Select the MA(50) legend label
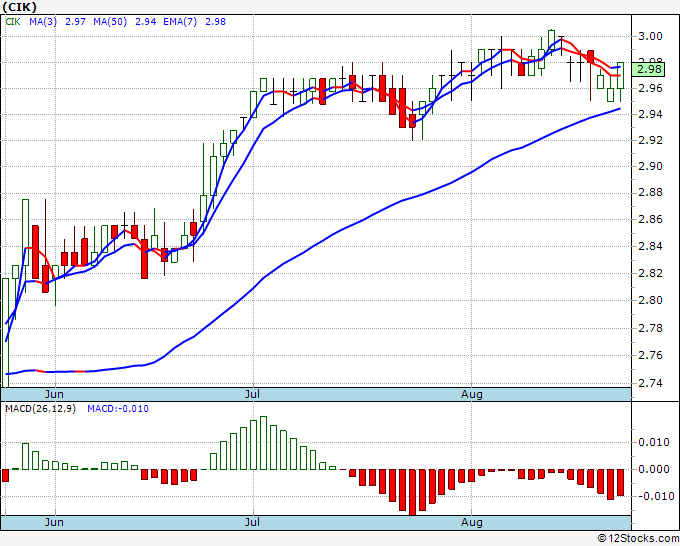Screen dimensions: 680x546 110,22
